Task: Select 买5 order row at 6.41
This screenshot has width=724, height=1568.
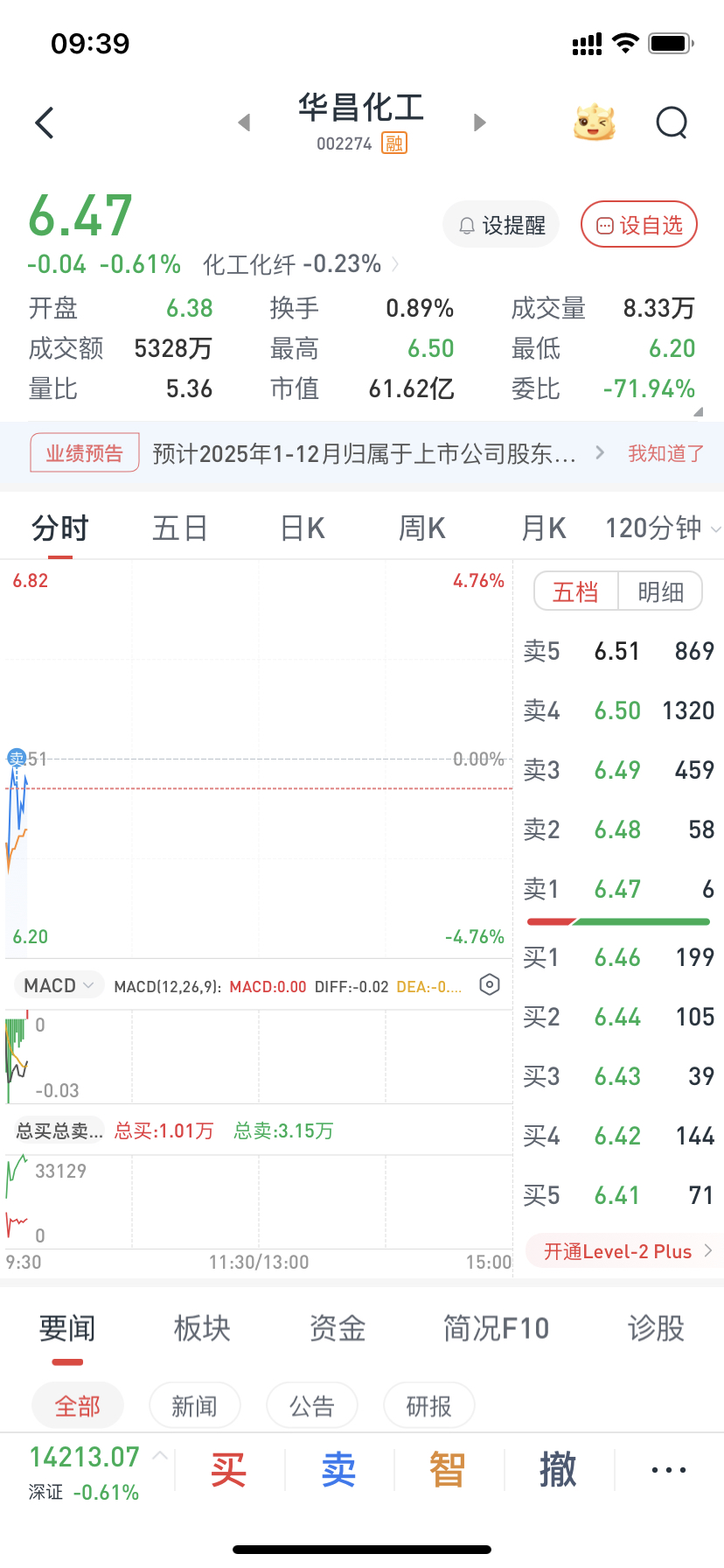Action: pyautogui.click(x=618, y=1195)
